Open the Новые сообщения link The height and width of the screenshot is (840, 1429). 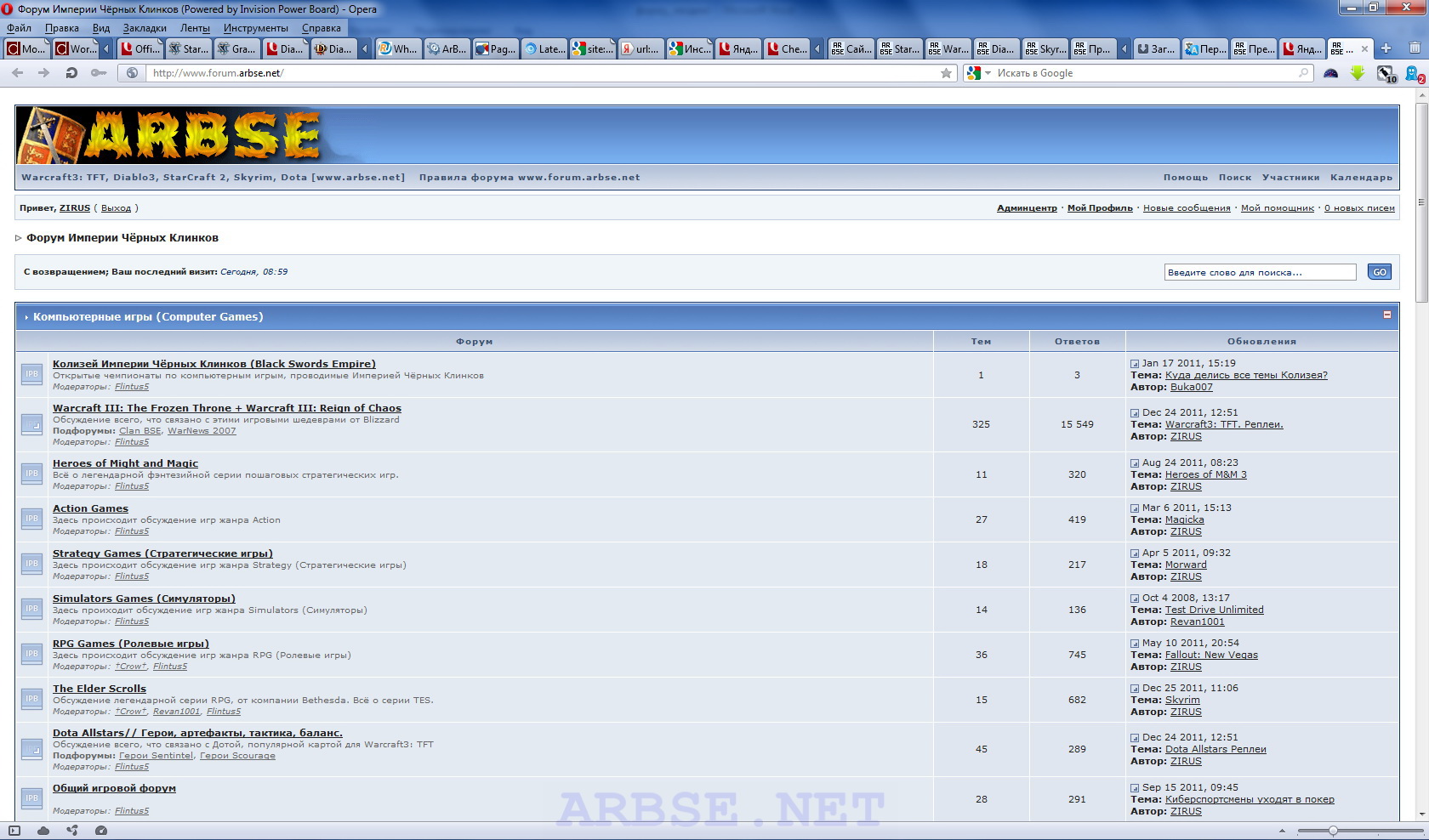tap(1187, 208)
